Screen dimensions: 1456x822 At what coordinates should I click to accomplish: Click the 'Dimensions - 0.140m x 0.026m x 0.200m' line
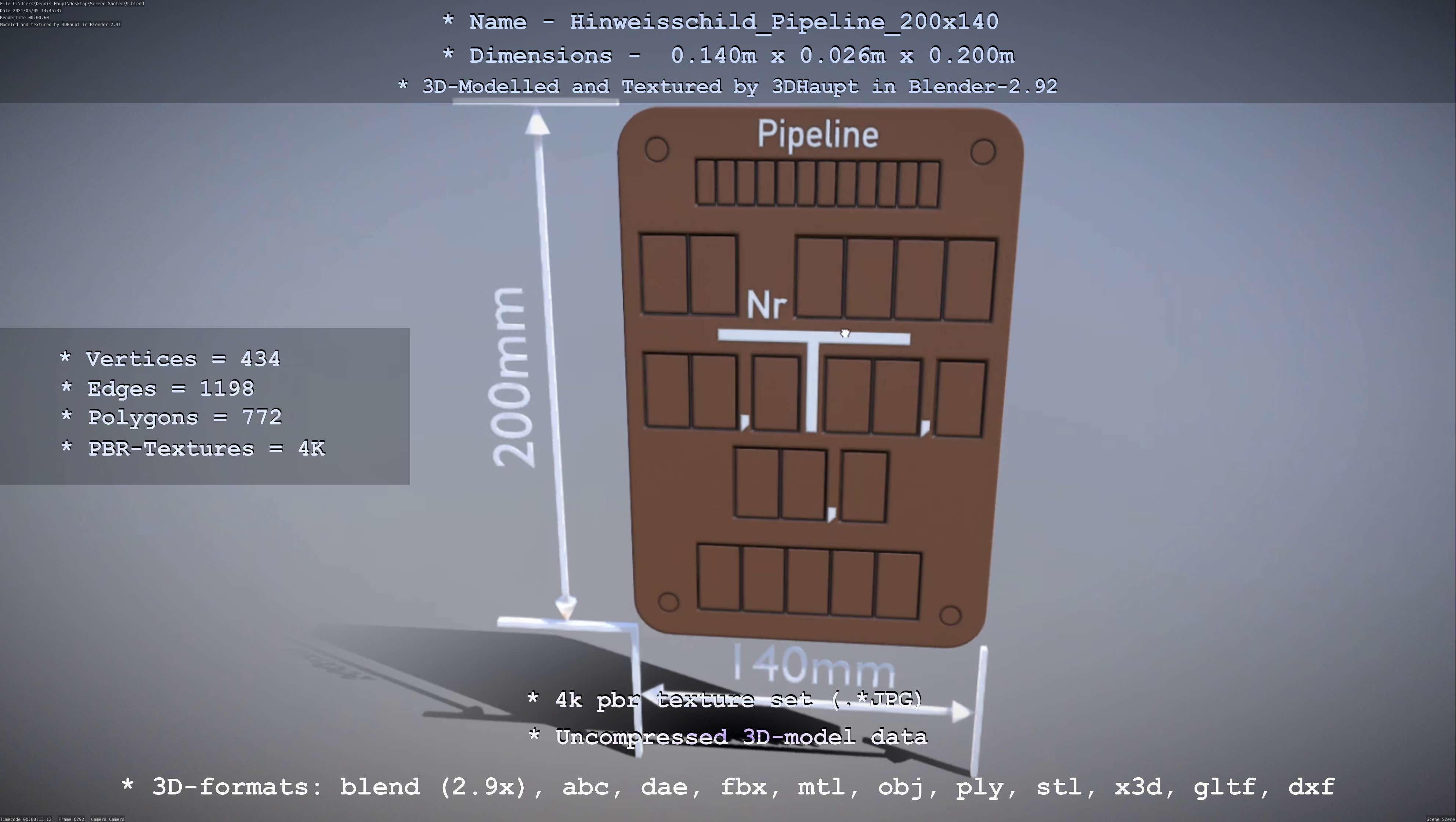click(729, 55)
